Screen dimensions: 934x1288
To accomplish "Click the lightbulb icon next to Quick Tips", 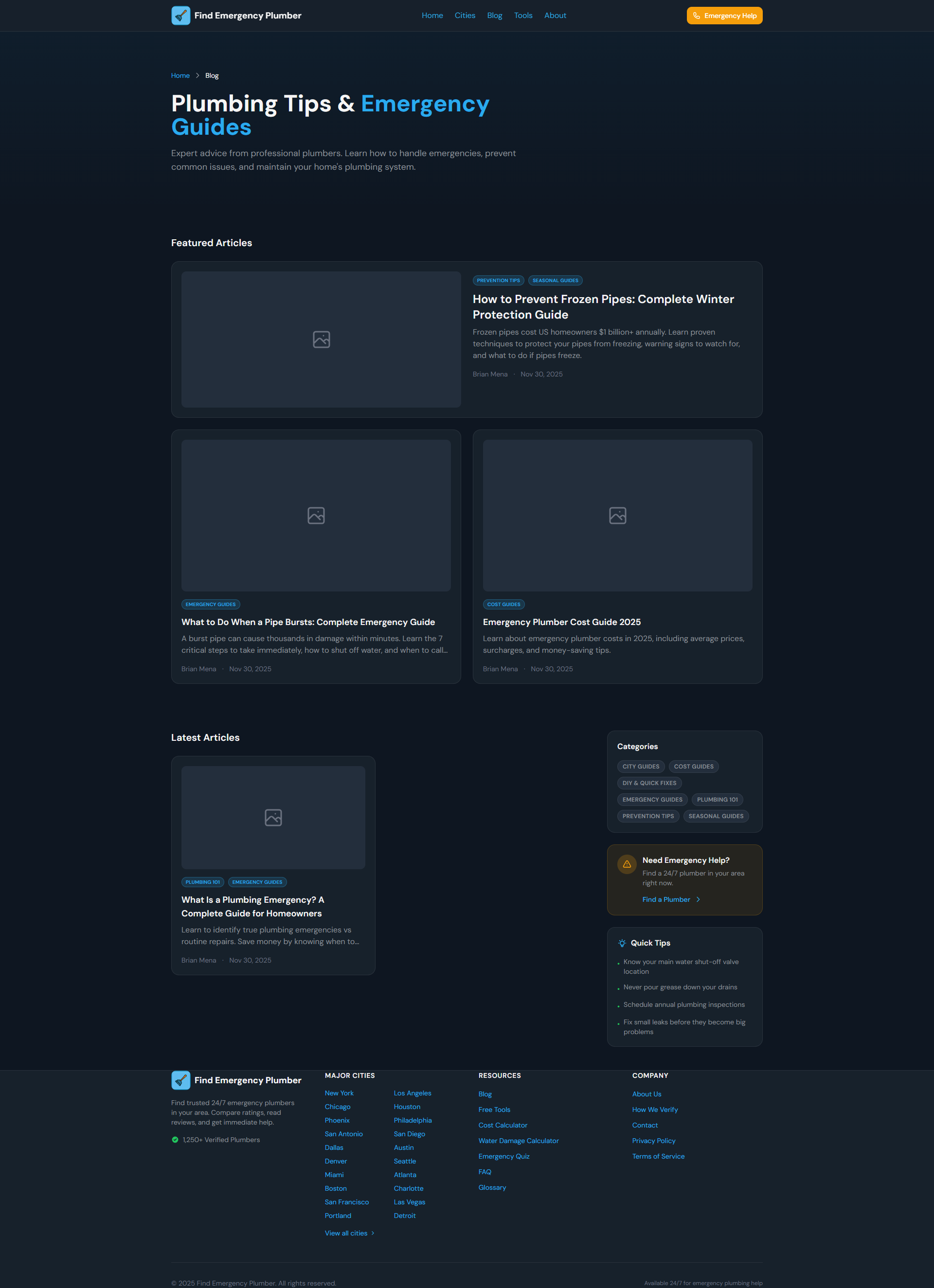I will pyautogui.click(x=622, y=943).
